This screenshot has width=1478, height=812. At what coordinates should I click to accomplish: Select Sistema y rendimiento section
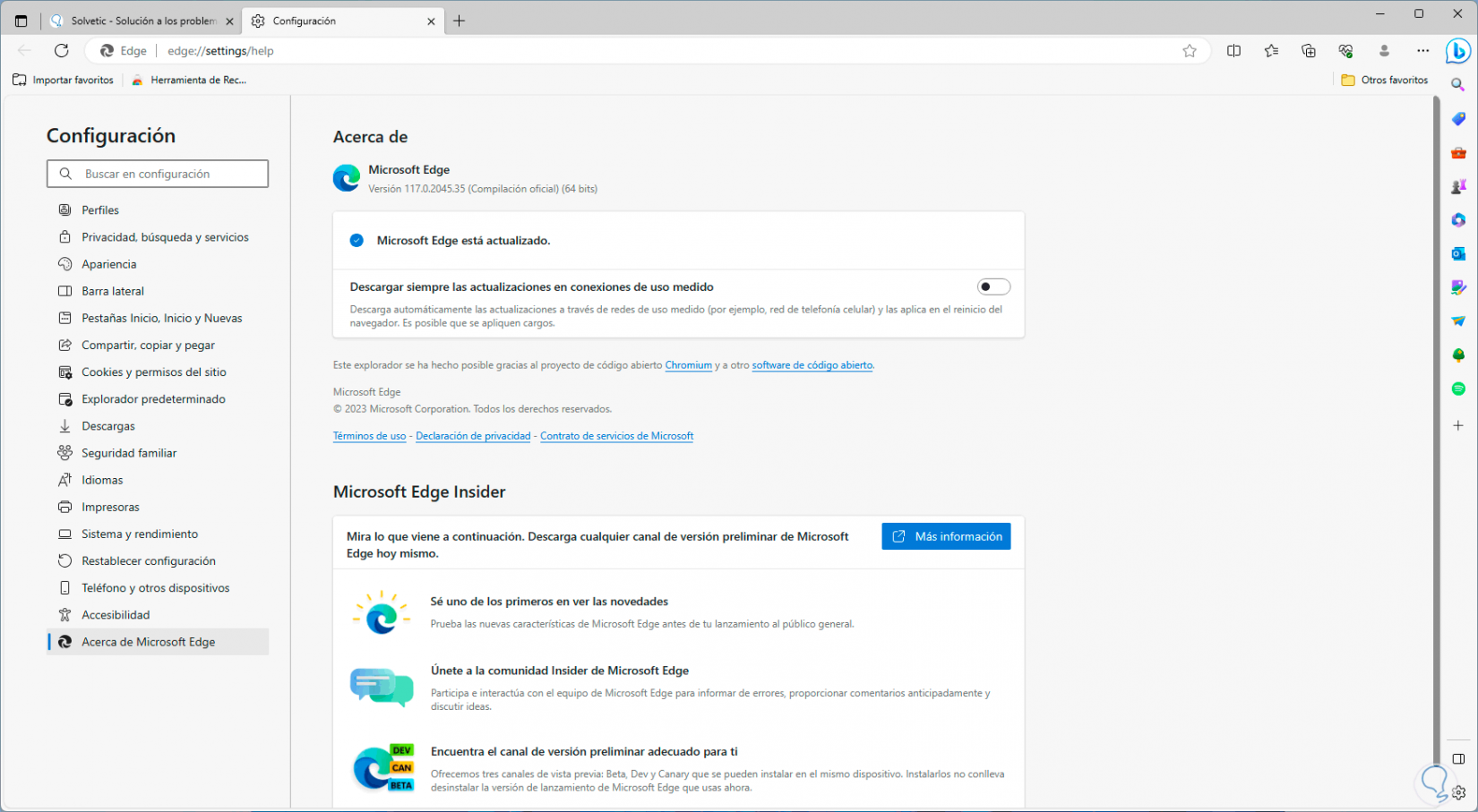pos(140,534)
